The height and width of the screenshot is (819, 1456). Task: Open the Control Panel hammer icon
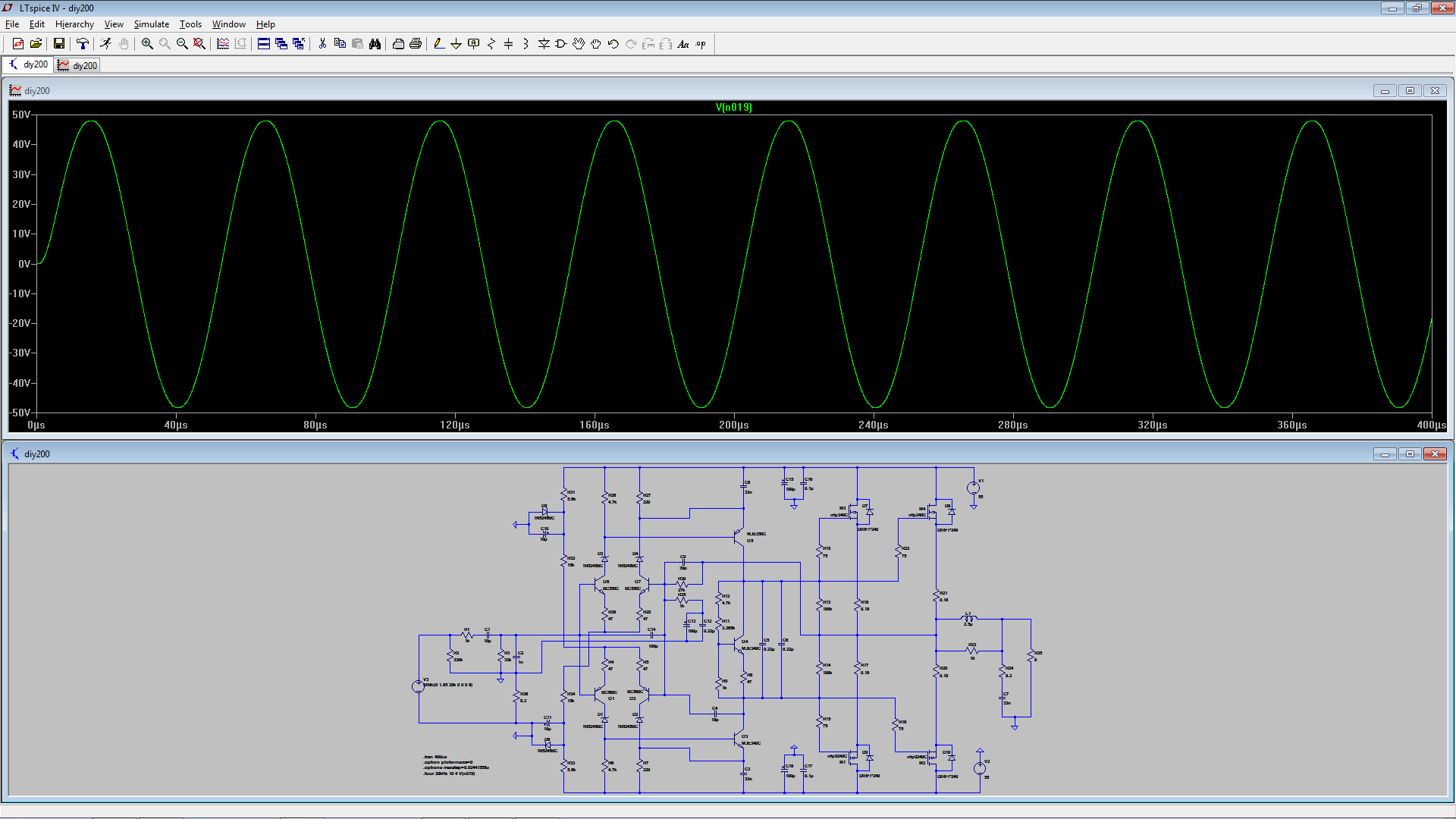click(83, 44)
